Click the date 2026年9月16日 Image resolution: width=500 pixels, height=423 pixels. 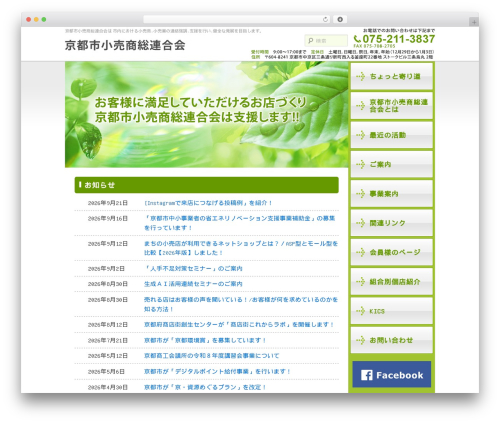108,219
